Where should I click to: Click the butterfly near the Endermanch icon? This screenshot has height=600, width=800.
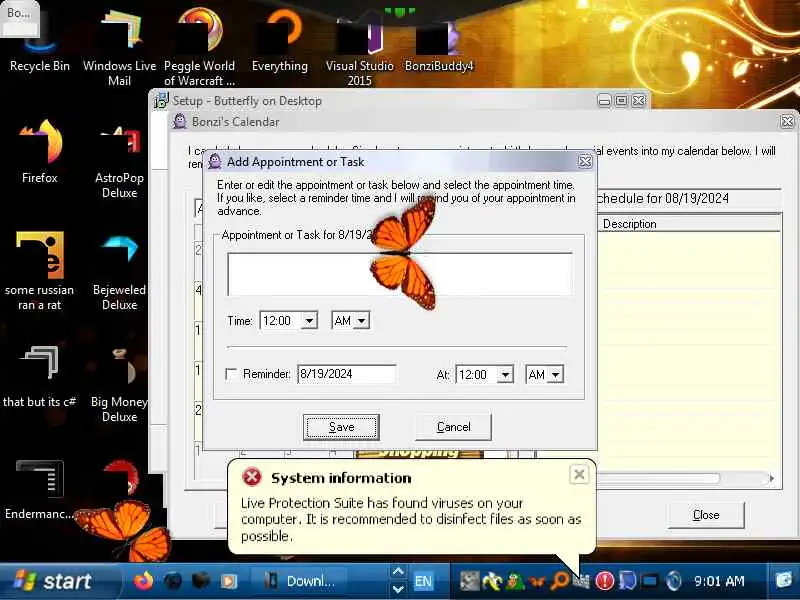tap(125, 531)
